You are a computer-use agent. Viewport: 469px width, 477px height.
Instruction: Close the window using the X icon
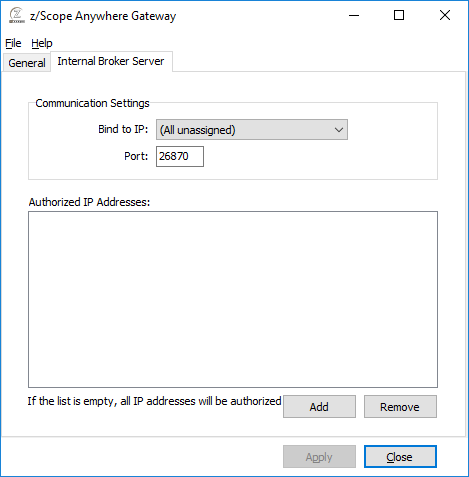click(445, 15)
